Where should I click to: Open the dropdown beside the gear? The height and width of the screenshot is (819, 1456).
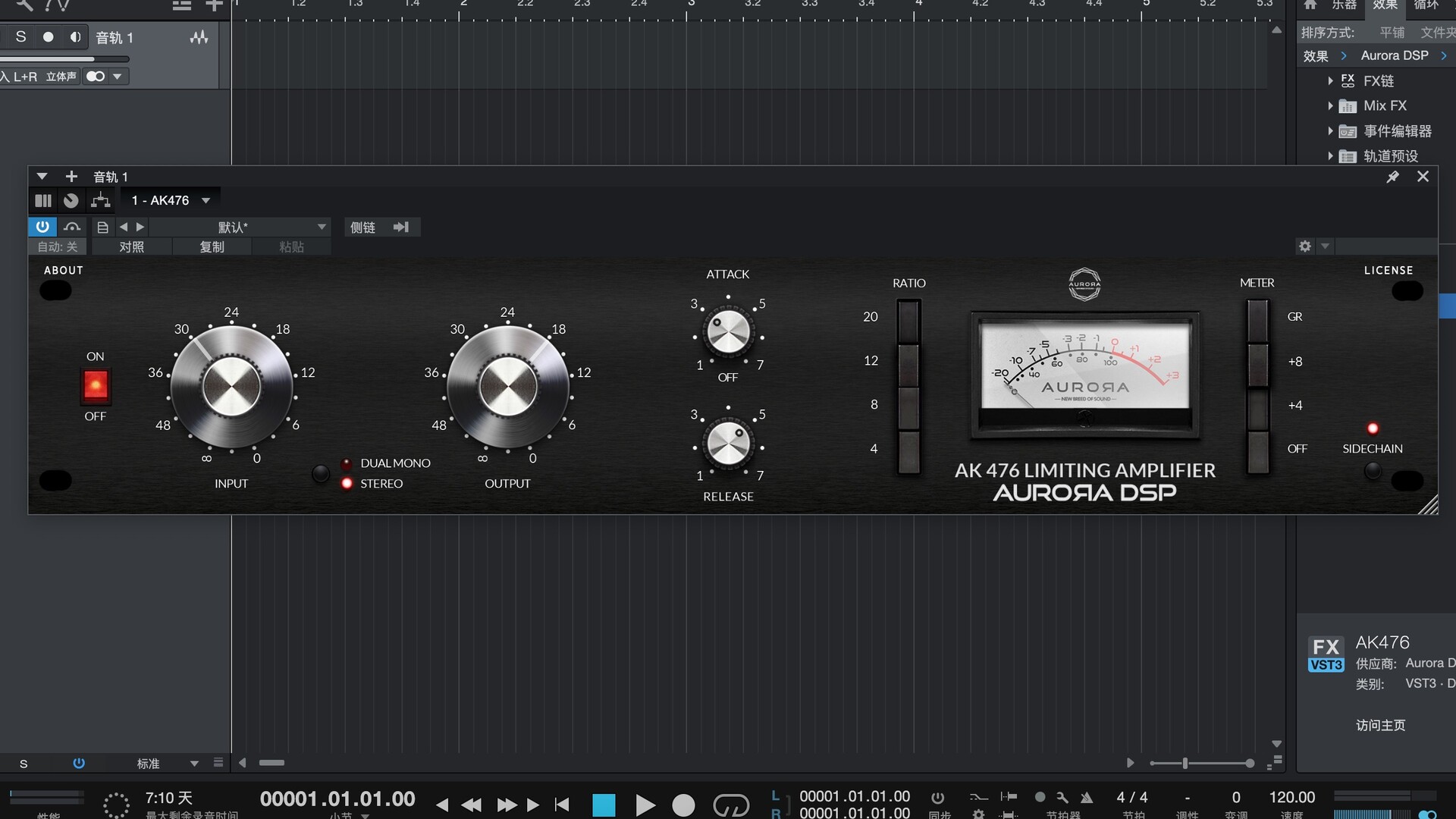tap(1325, 246)
